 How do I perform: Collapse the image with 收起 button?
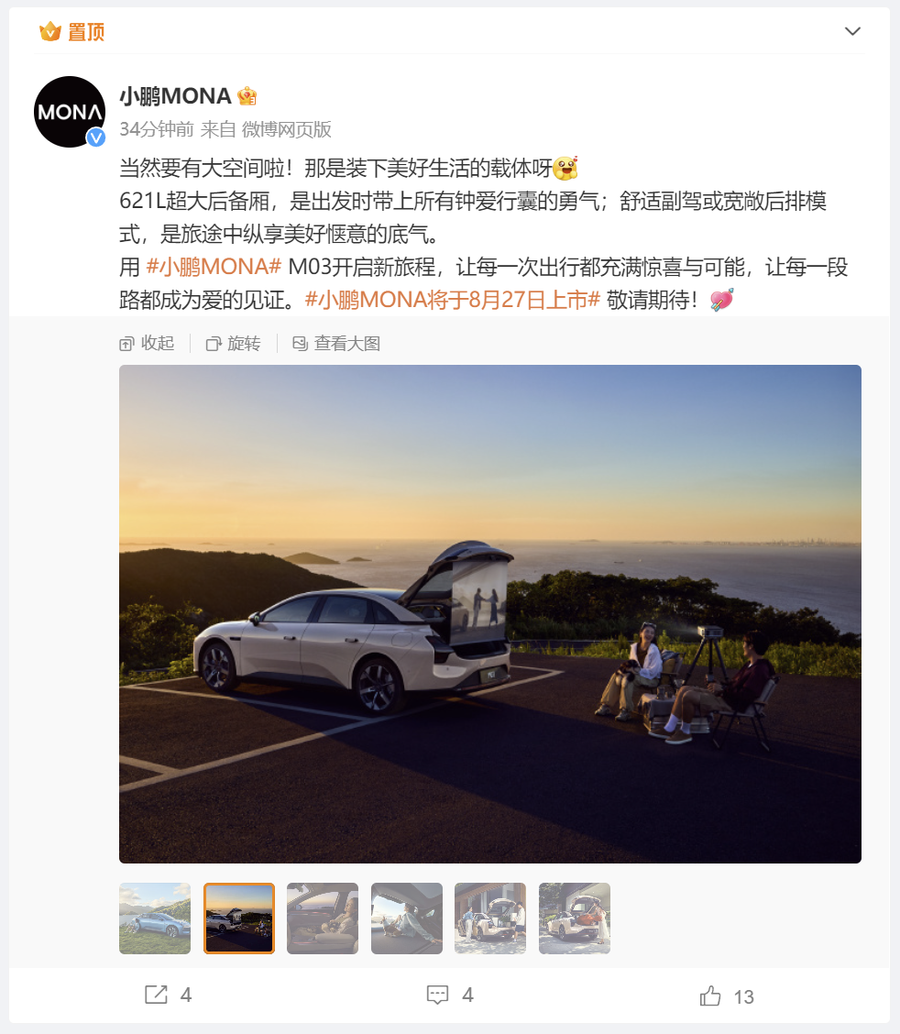(147, 344)
